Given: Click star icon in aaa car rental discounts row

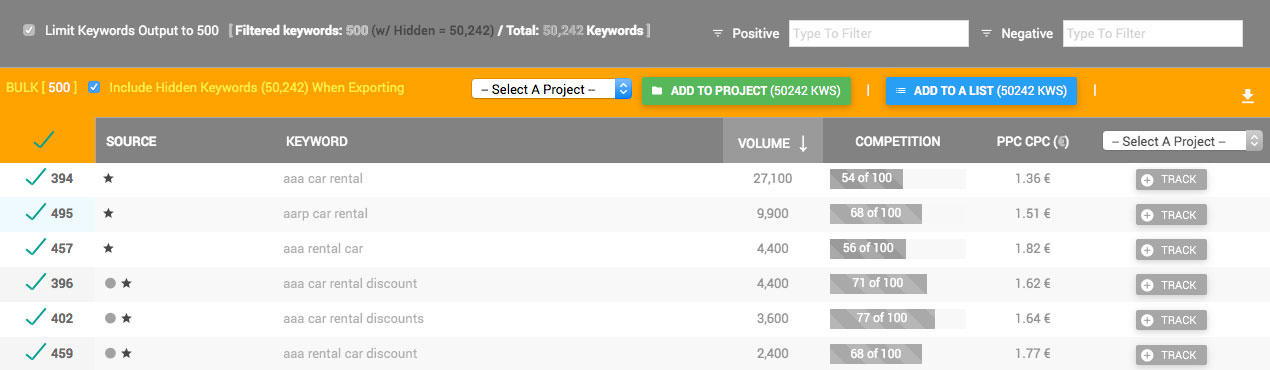Looking at the screenshot, I should click(127, 318).
